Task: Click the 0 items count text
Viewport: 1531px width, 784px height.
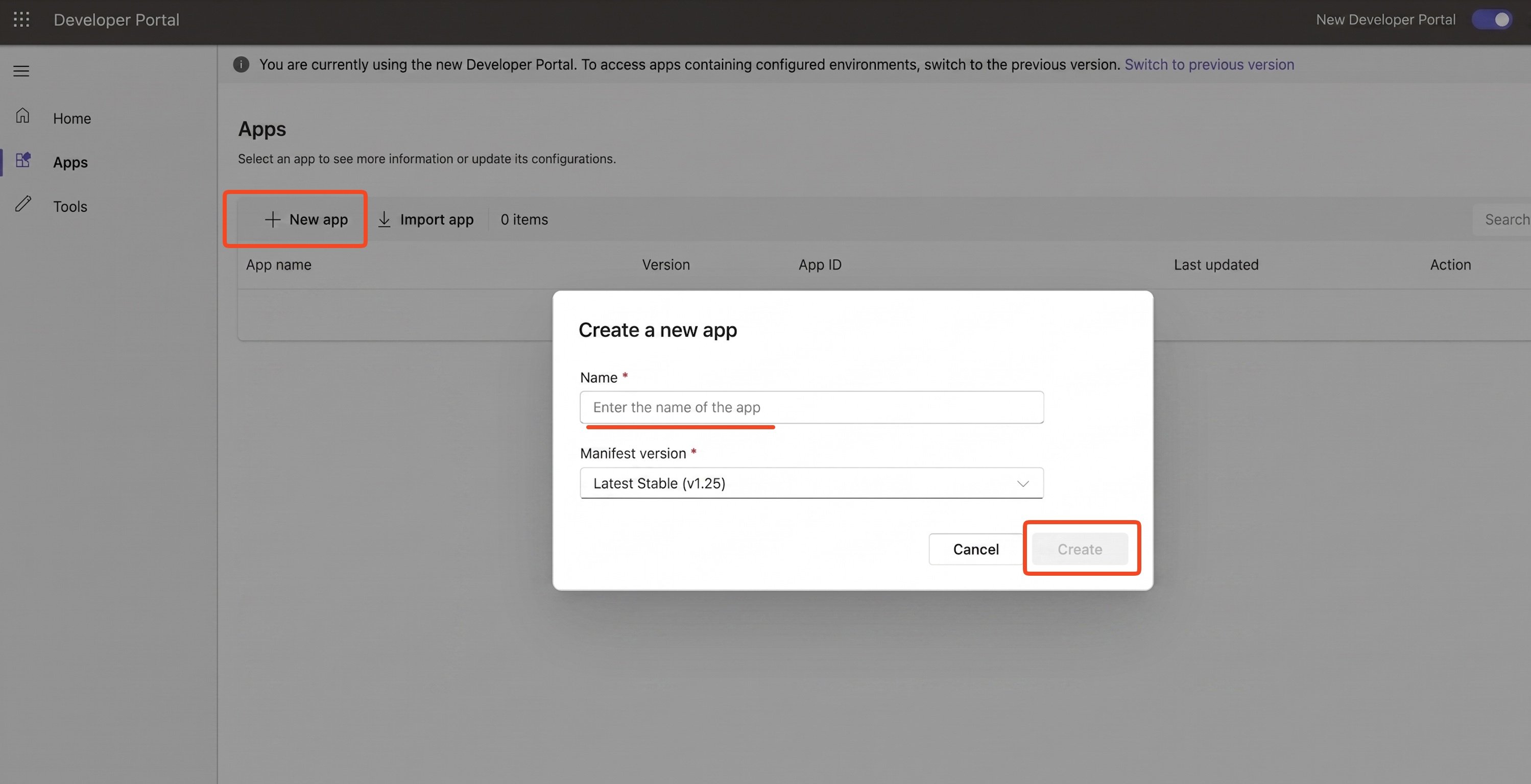Action: tap(524, 219)
